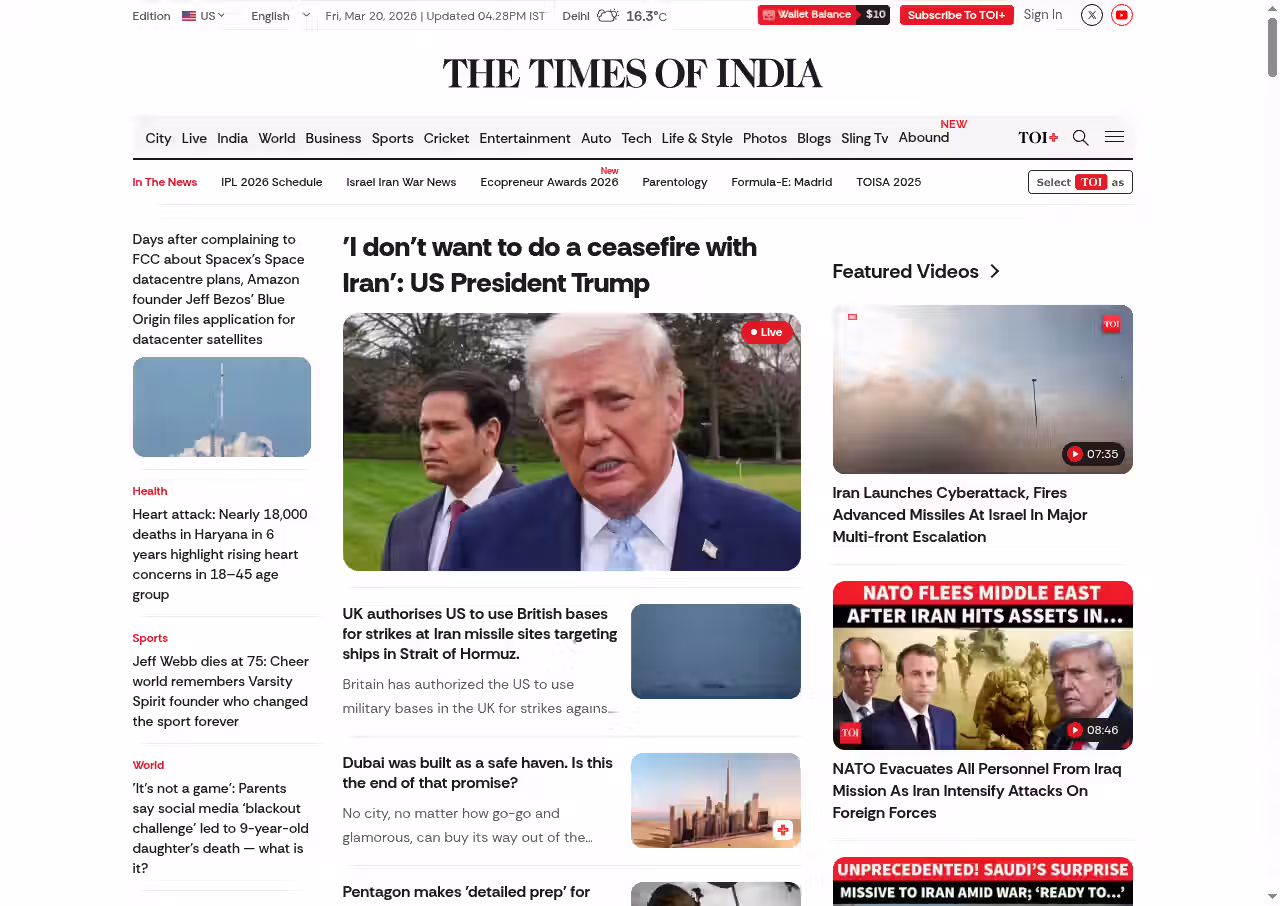Click the Sign In link
Viewport: 1280px width, 906px height.
1042,15
